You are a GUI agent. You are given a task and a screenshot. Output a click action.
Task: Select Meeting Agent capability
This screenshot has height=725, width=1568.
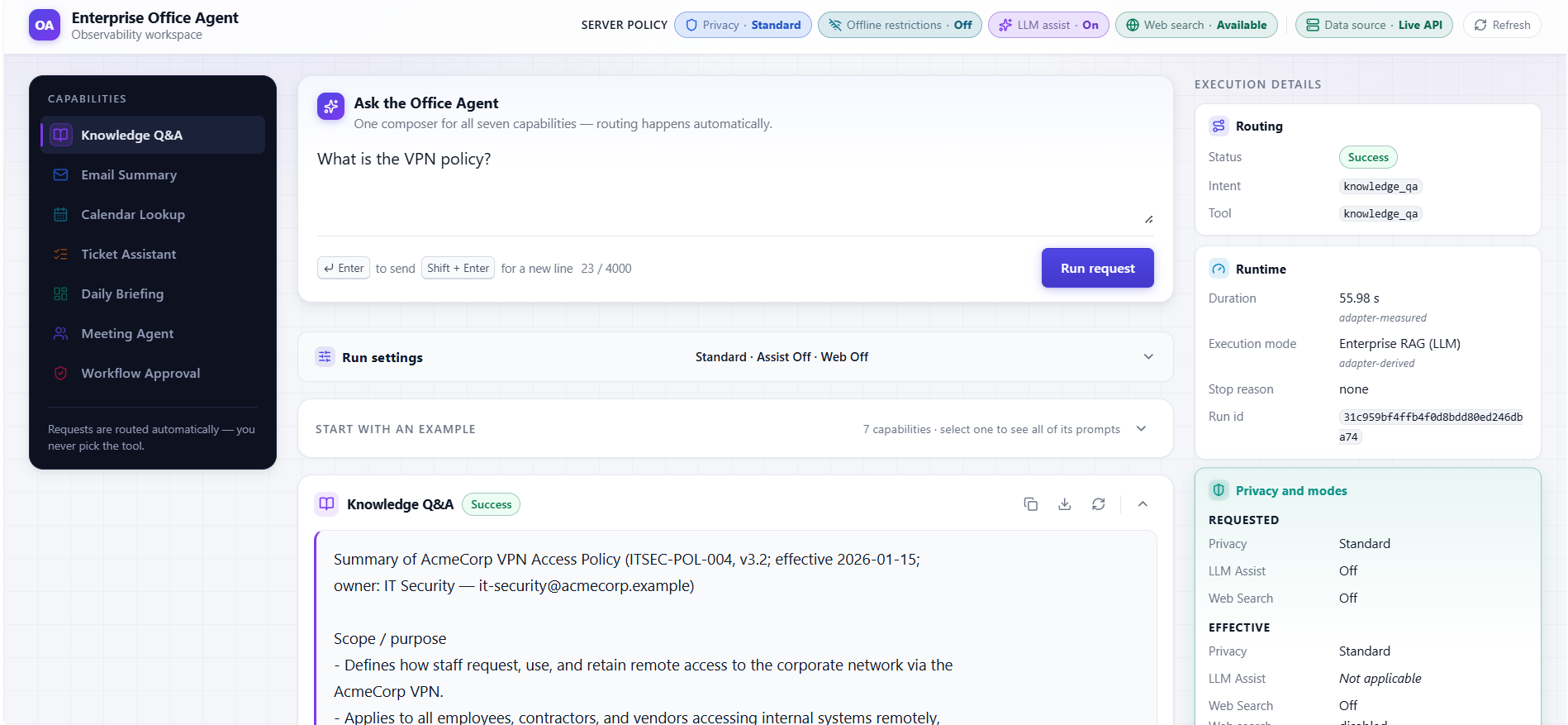pyautogui.click(x=153, y=333)
